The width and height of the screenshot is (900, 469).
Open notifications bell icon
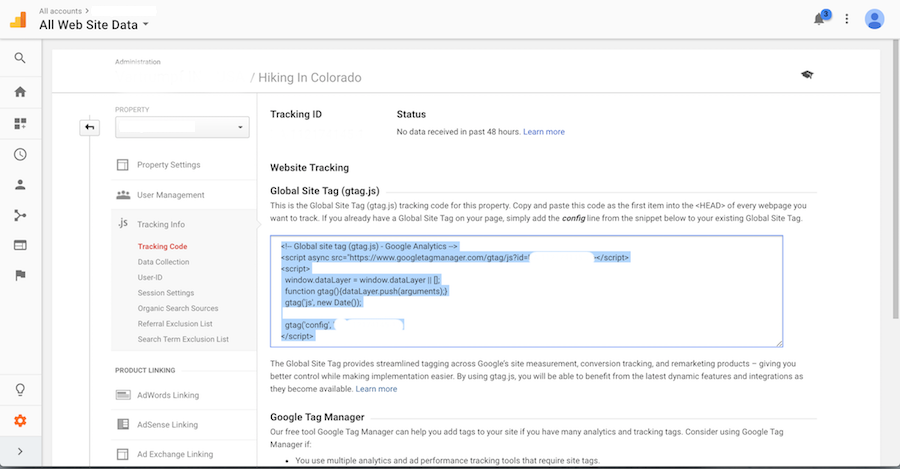click(x=820, y=19)
